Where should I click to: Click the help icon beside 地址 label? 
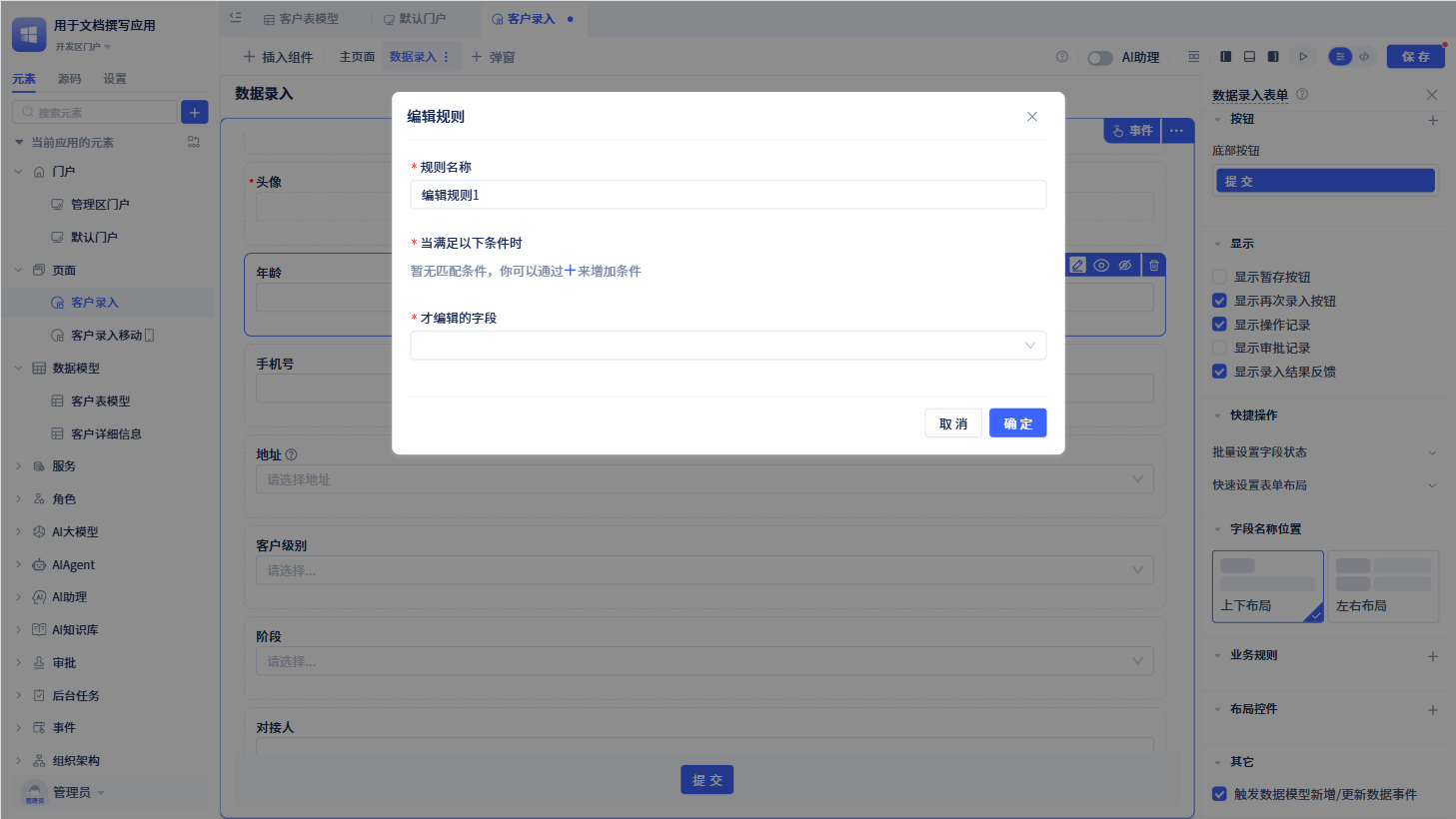point(291,454)
